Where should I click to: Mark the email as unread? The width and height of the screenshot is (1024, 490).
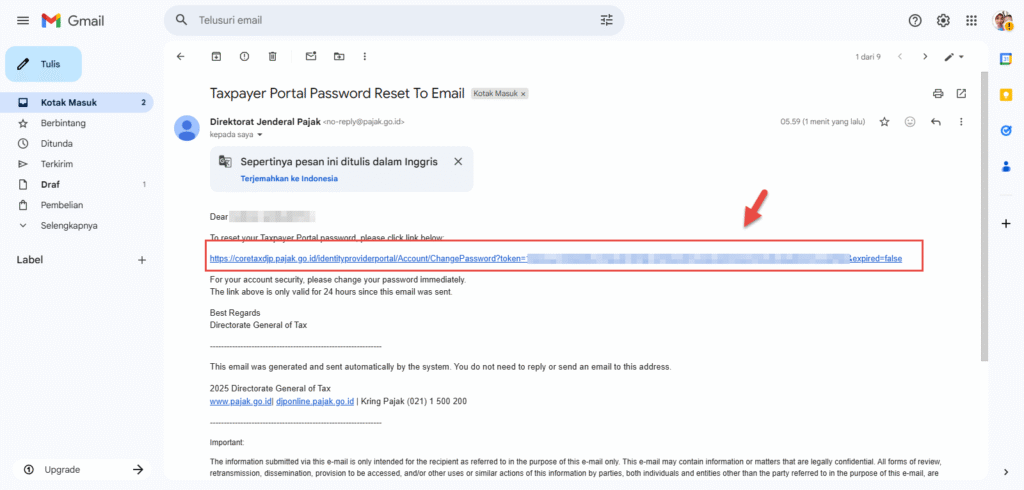coord(311,57)
